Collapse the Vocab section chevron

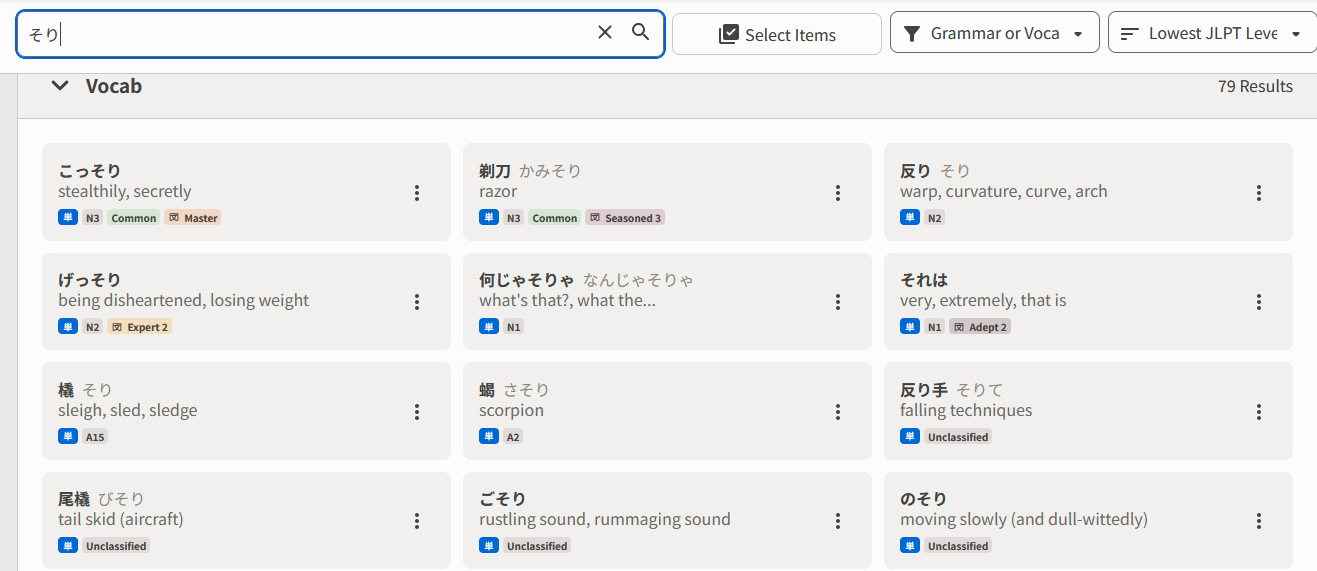click(x=60, y=86)
